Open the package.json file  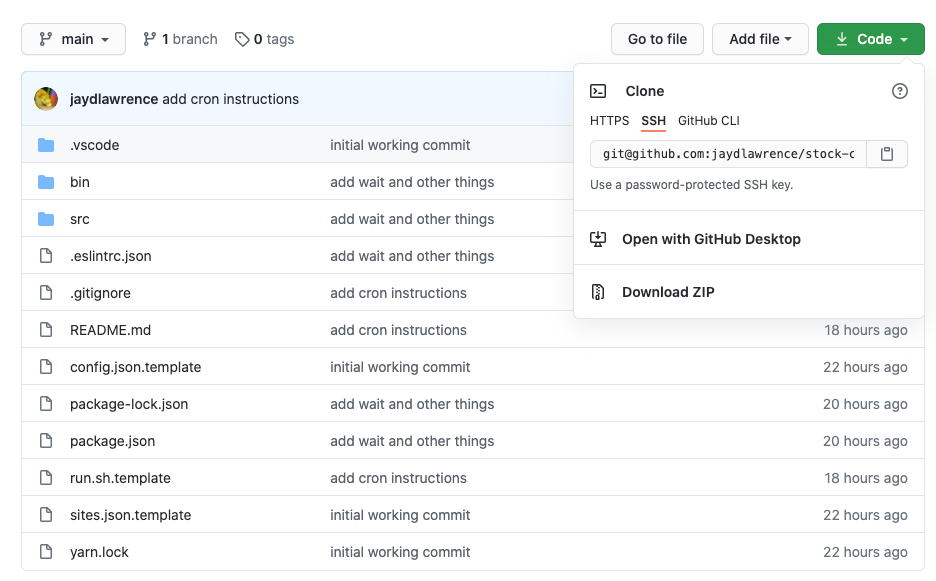tap(112, 441)
